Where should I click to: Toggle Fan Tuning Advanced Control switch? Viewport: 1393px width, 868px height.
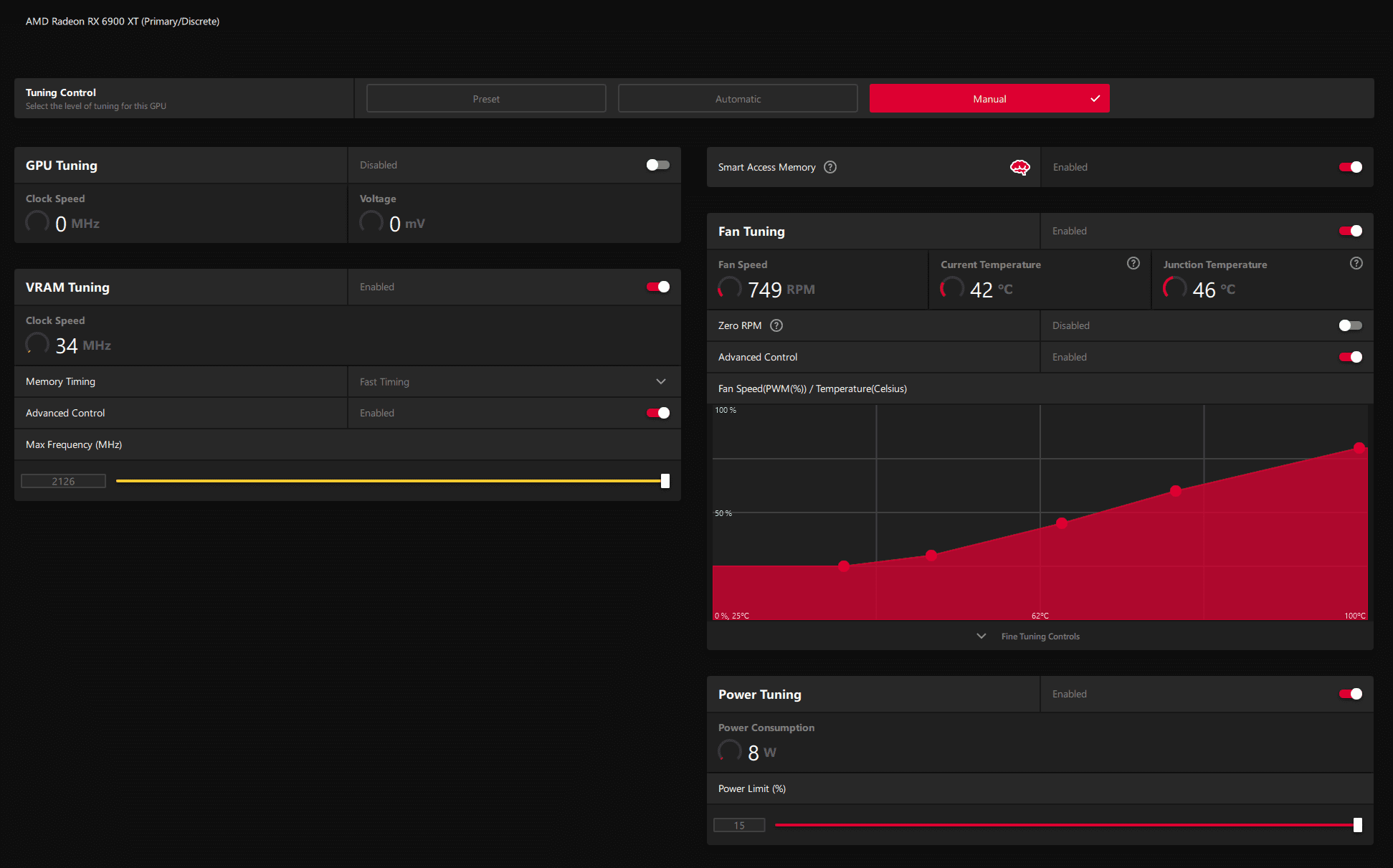coord(1350,357)
